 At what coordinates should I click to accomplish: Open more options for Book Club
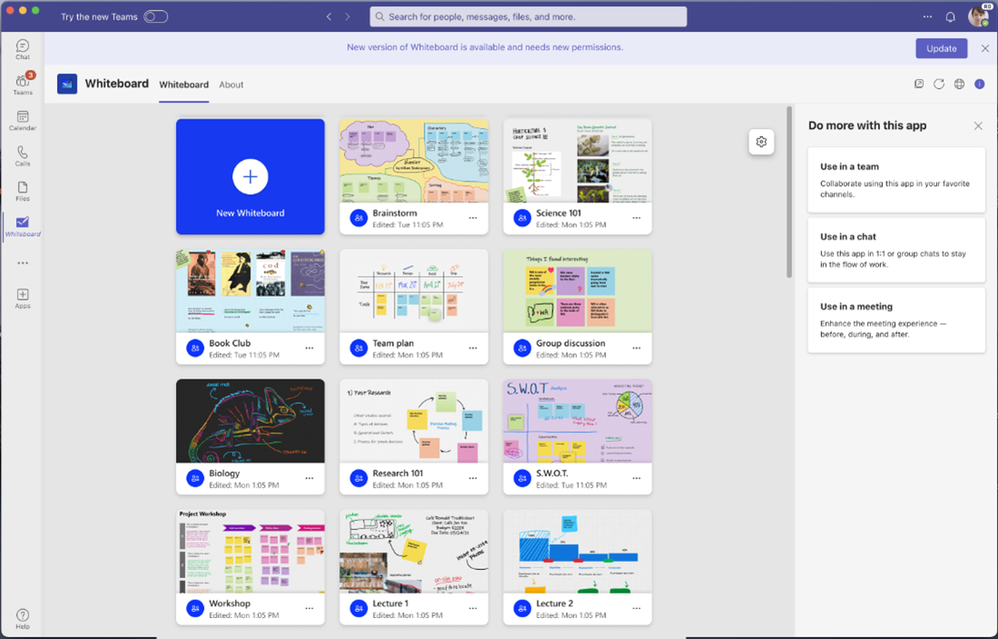click(x=309, y=348)
